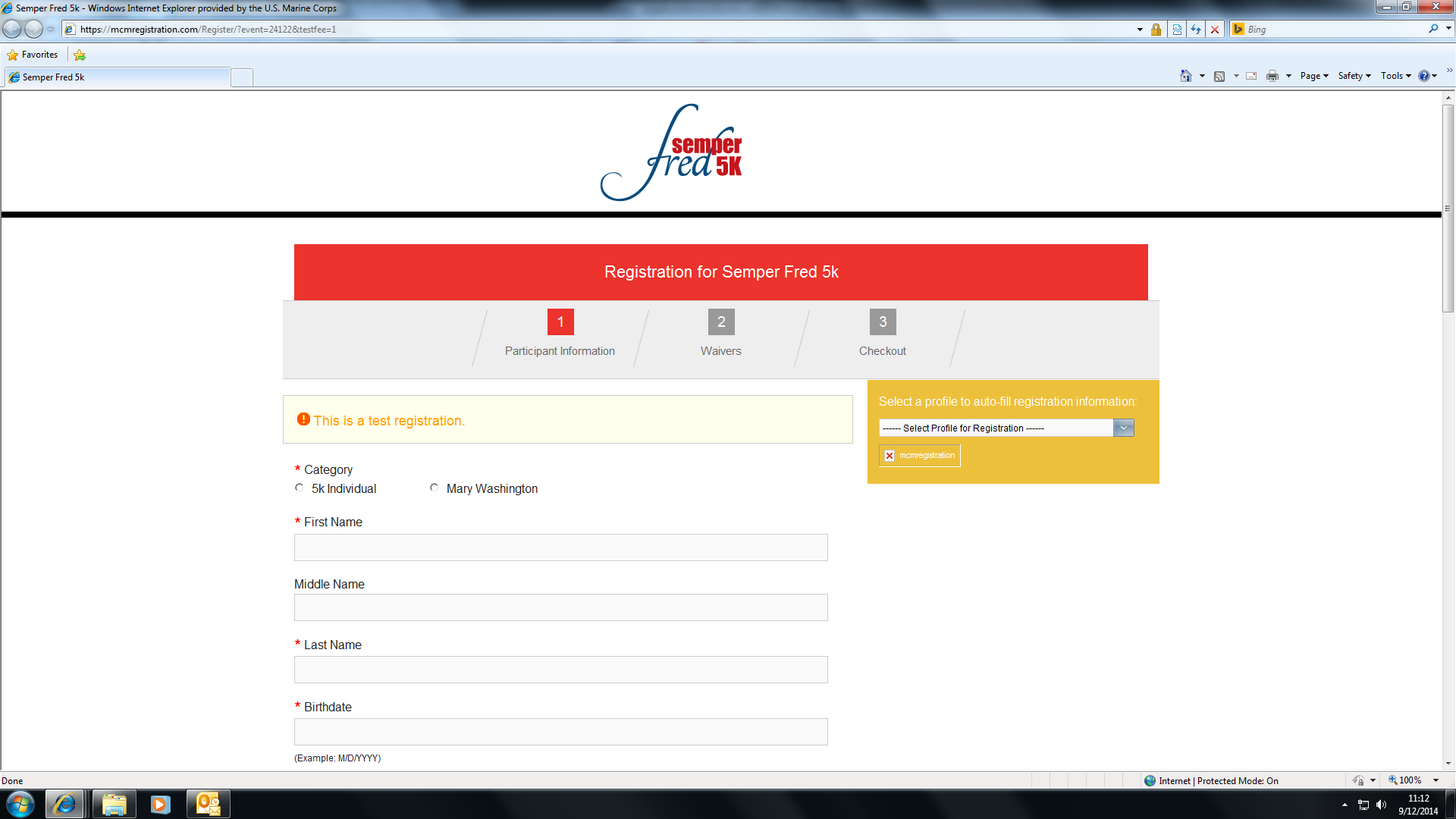Click the Print icon in command bar

click(x=1272, y=76)
